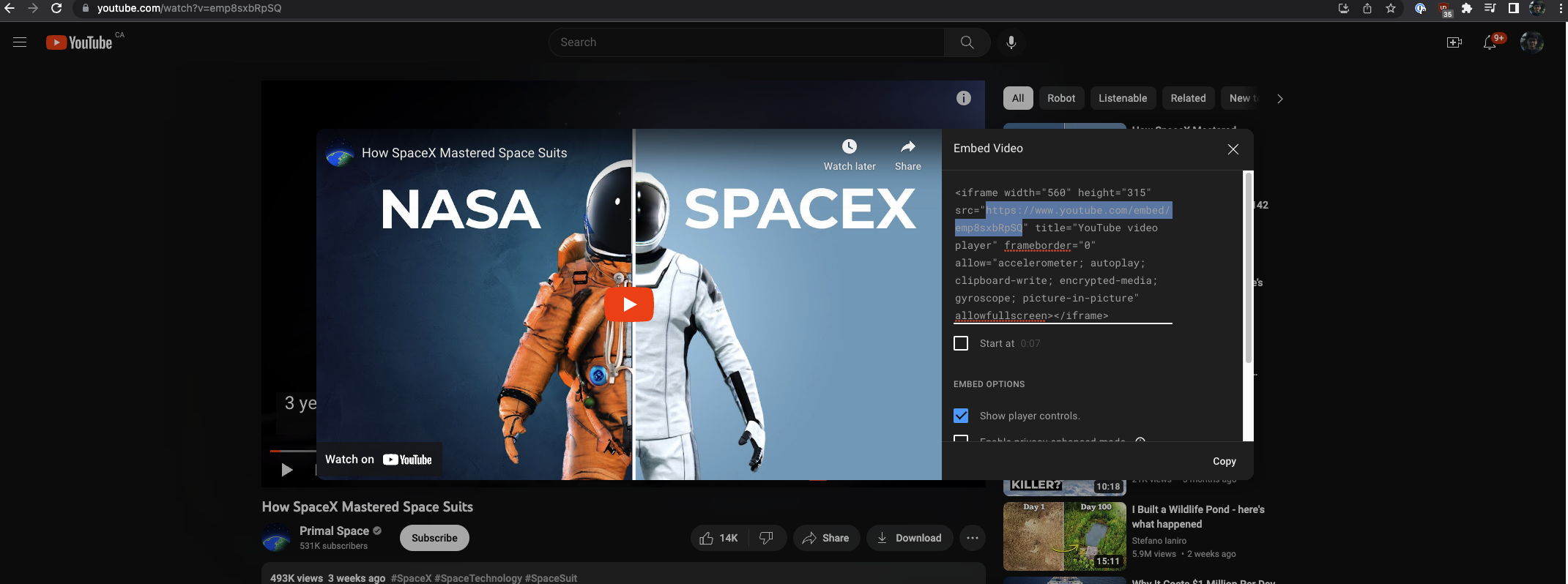Click the install app icon in the address bar
Screen dimensions: 1568x584
1343,8
